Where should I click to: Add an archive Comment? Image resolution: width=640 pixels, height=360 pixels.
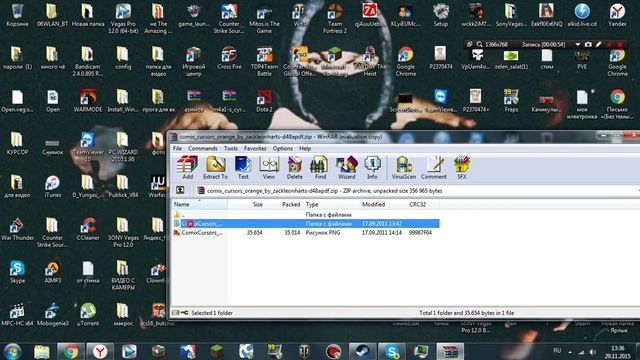pos(433,167)
